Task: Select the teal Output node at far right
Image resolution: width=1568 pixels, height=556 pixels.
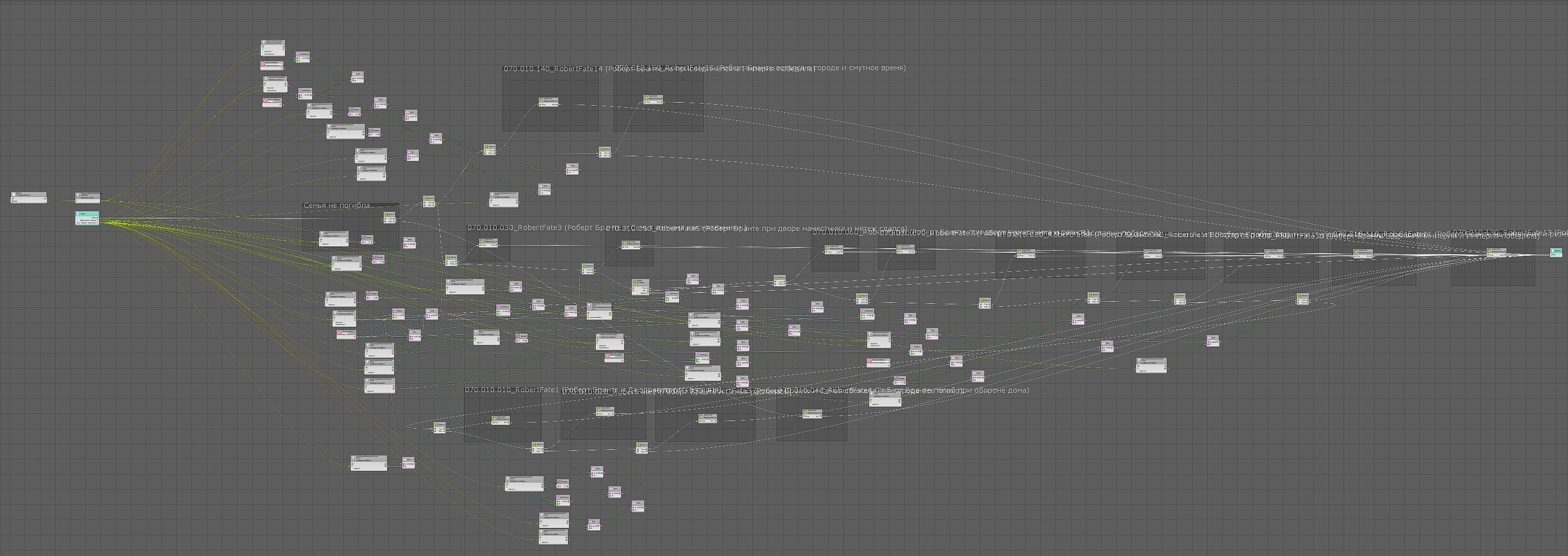Action: (x=1556, y=252)
